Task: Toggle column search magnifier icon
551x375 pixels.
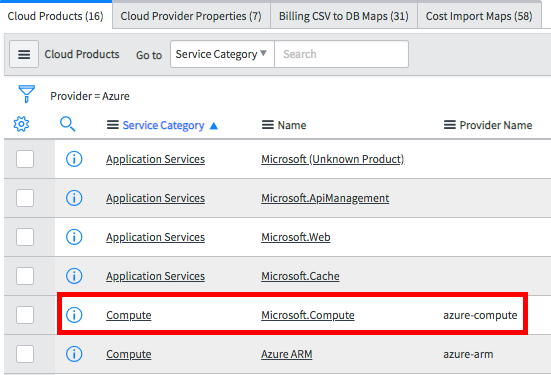Action: pyautogui.click(x=67, y=124)
